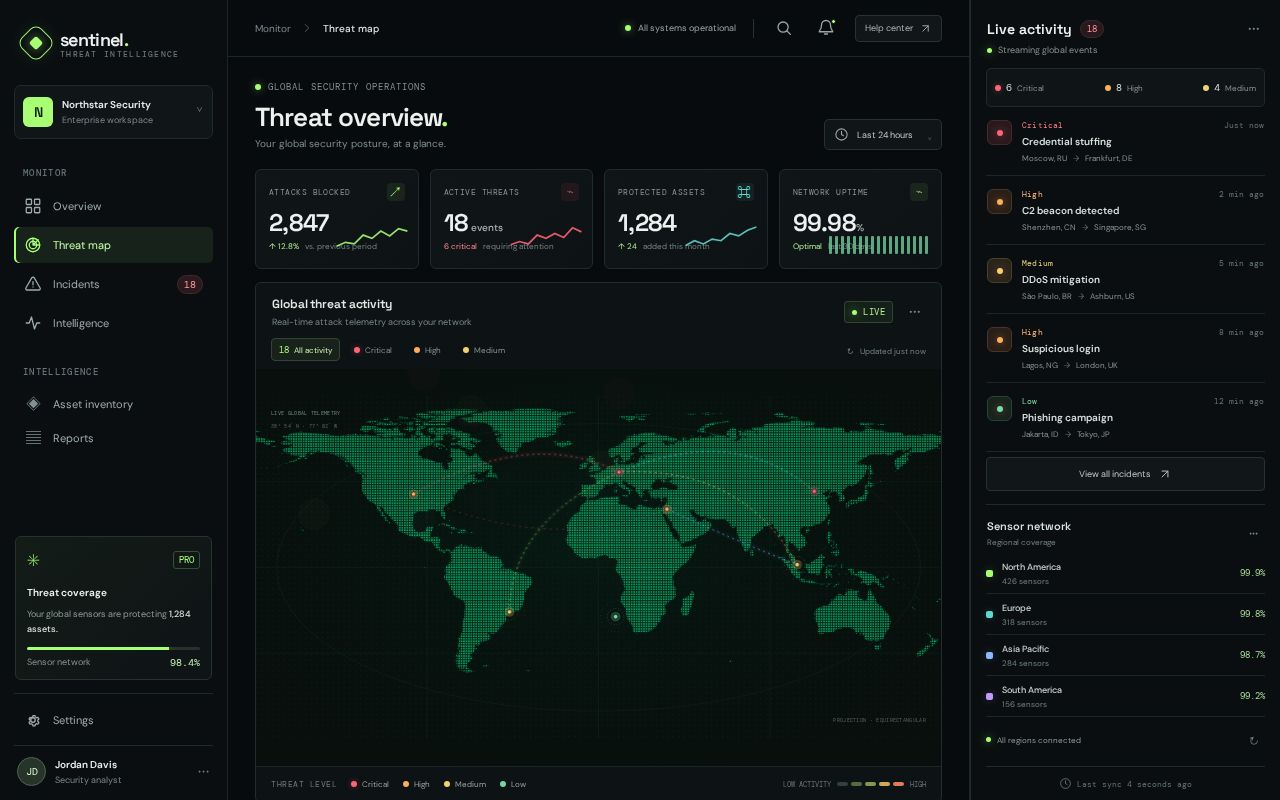Screen dimensions: 1280x800
Task: Open Jordan Davis account options
Action: pos(203,771)
